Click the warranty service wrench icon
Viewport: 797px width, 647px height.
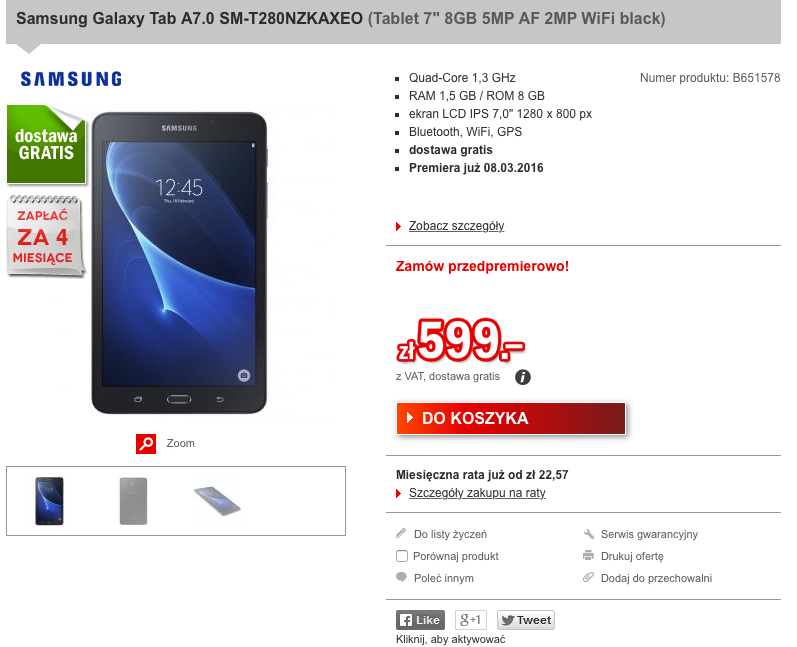point(589,534)
